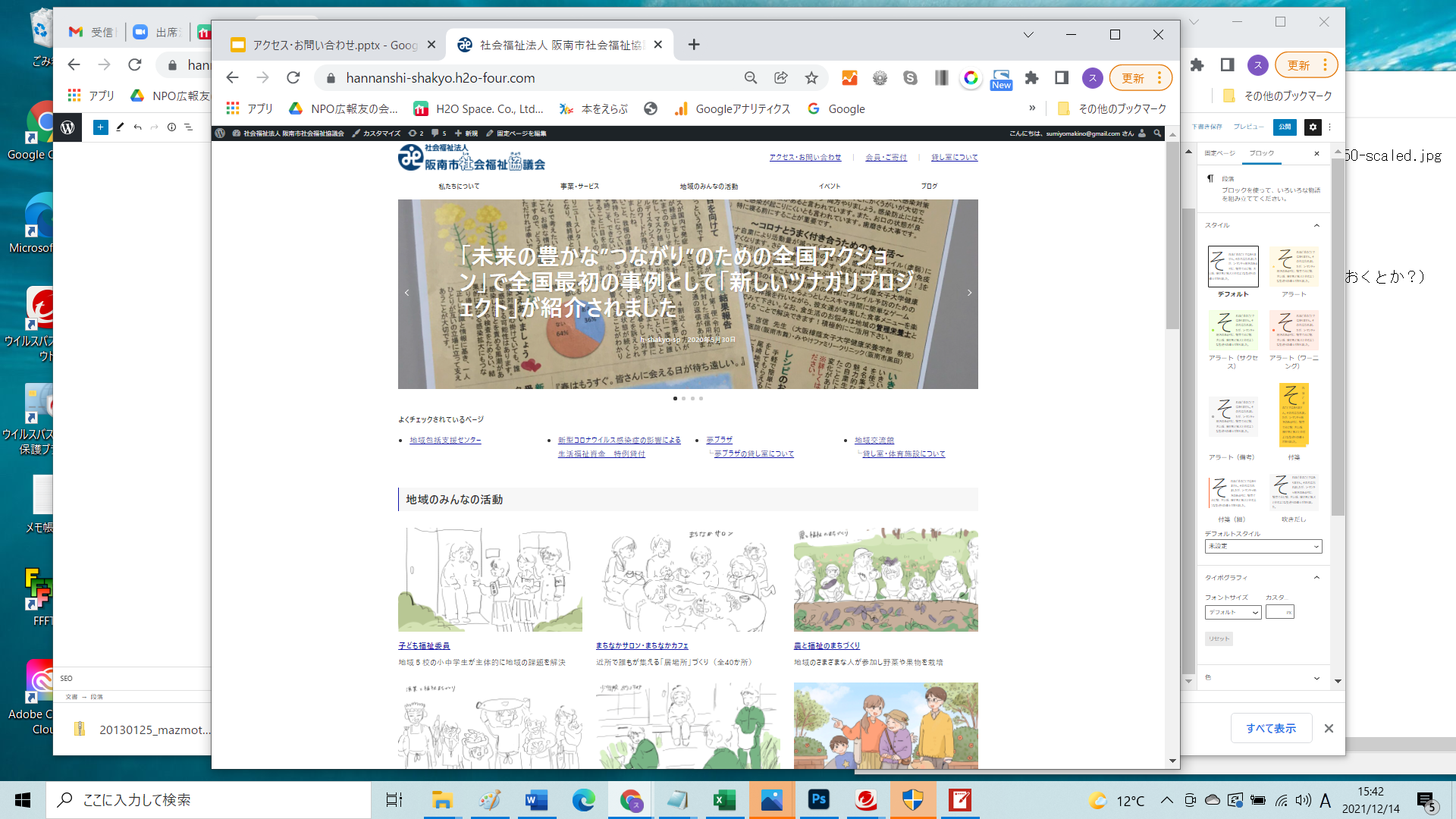Click the 農と福祉のまちづくり illustration thumbnail
Viewport: 1456px width, 819px height.
[886, 580]
